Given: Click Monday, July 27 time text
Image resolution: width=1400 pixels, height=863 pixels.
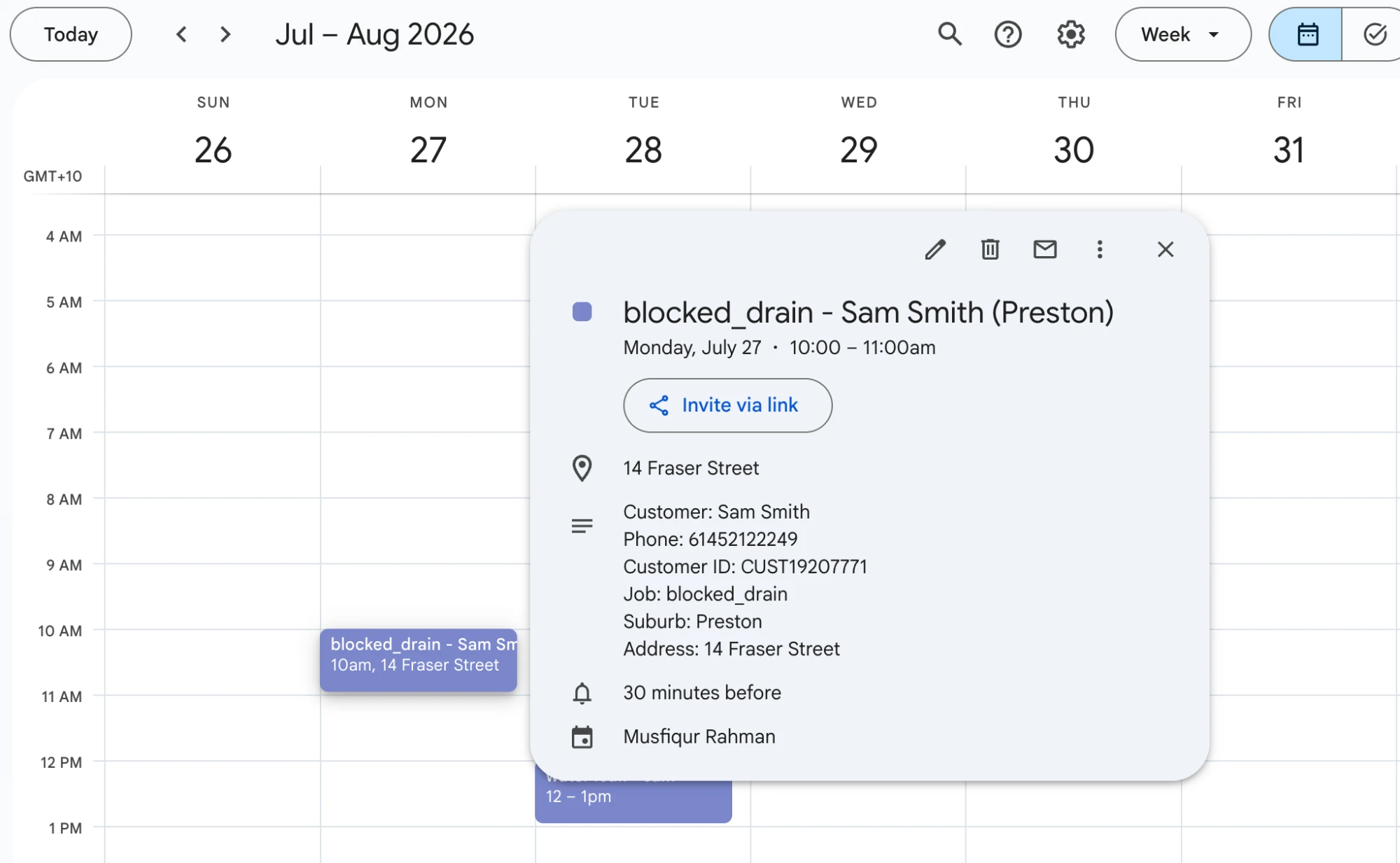Looking at the screenshot, I should click(779, 348).
